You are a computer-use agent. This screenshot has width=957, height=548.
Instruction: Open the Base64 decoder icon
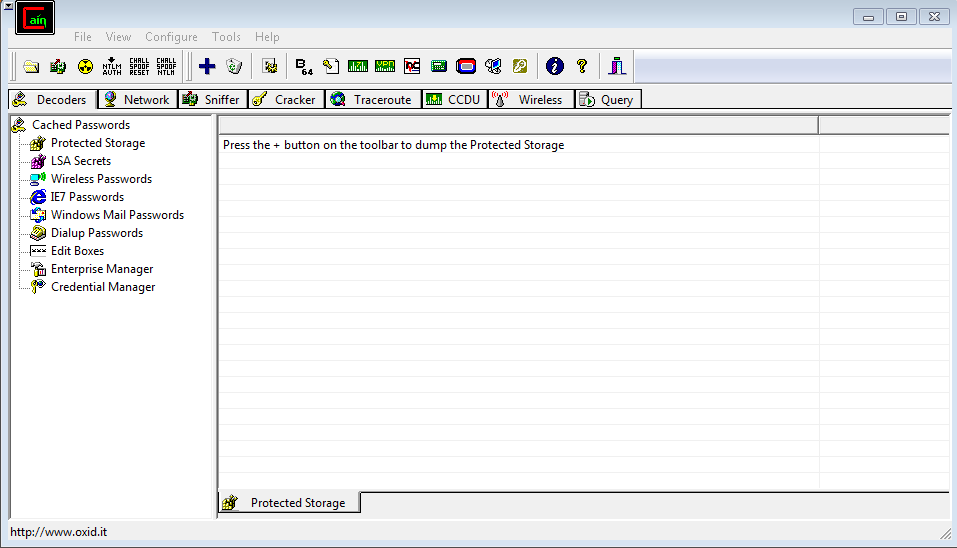pos(304,66)
